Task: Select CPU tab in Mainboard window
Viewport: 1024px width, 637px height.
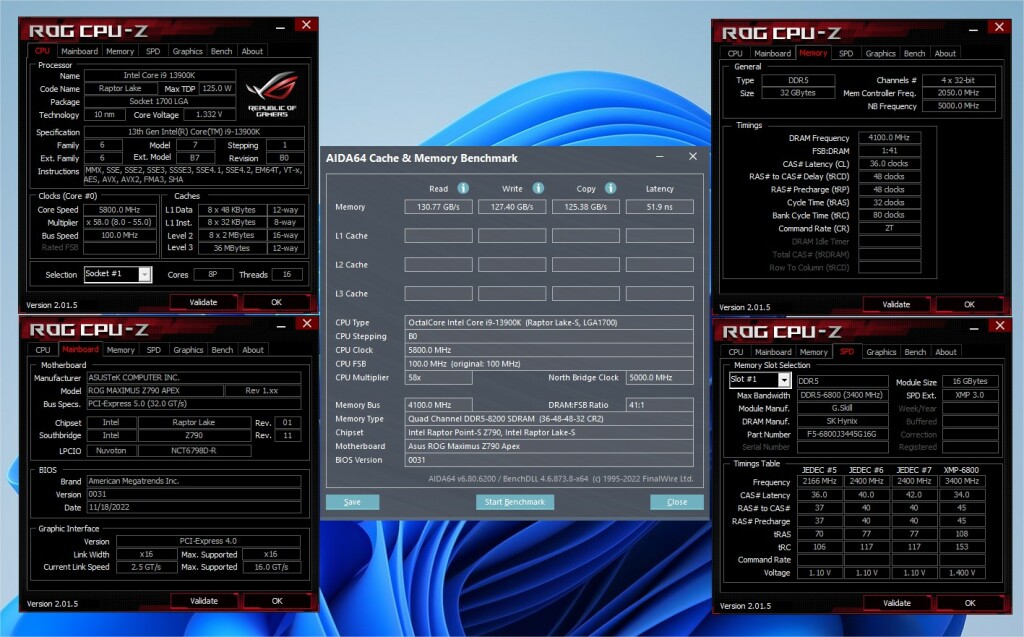Action: 43,350
